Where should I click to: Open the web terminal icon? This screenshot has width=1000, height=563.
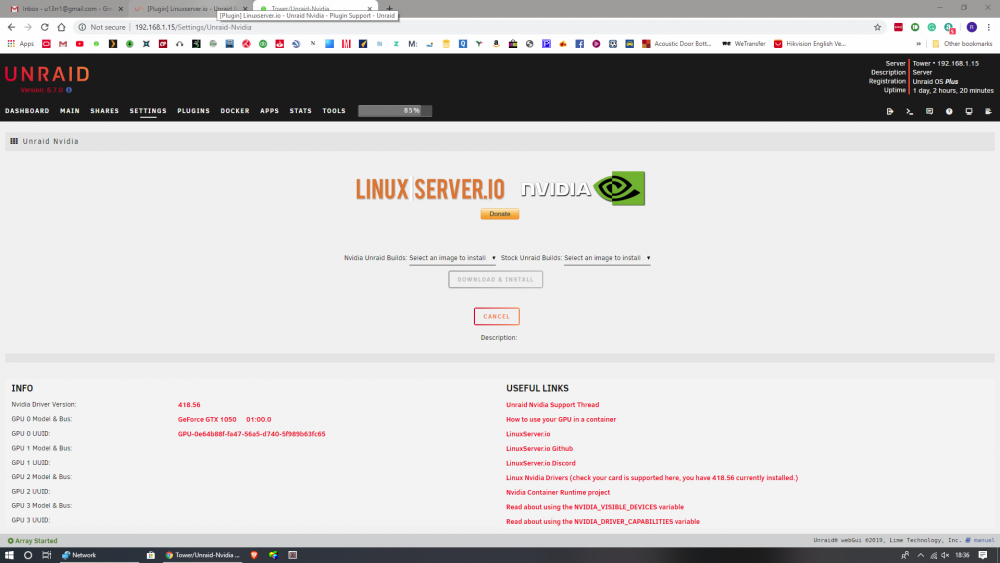coord(909,111)
